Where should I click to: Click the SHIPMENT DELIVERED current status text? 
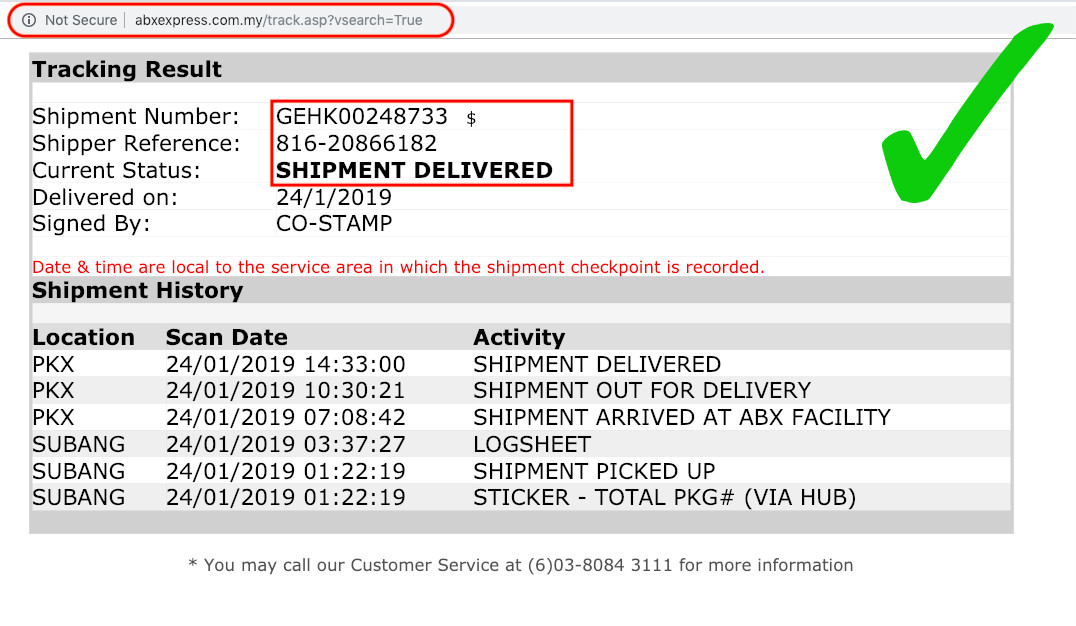click(414, 170)
